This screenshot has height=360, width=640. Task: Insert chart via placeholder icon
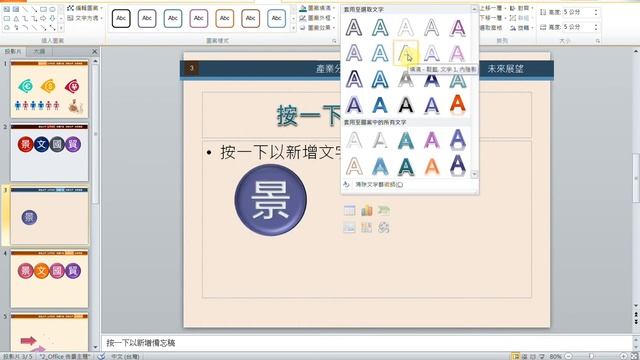[x=367, y=211]
